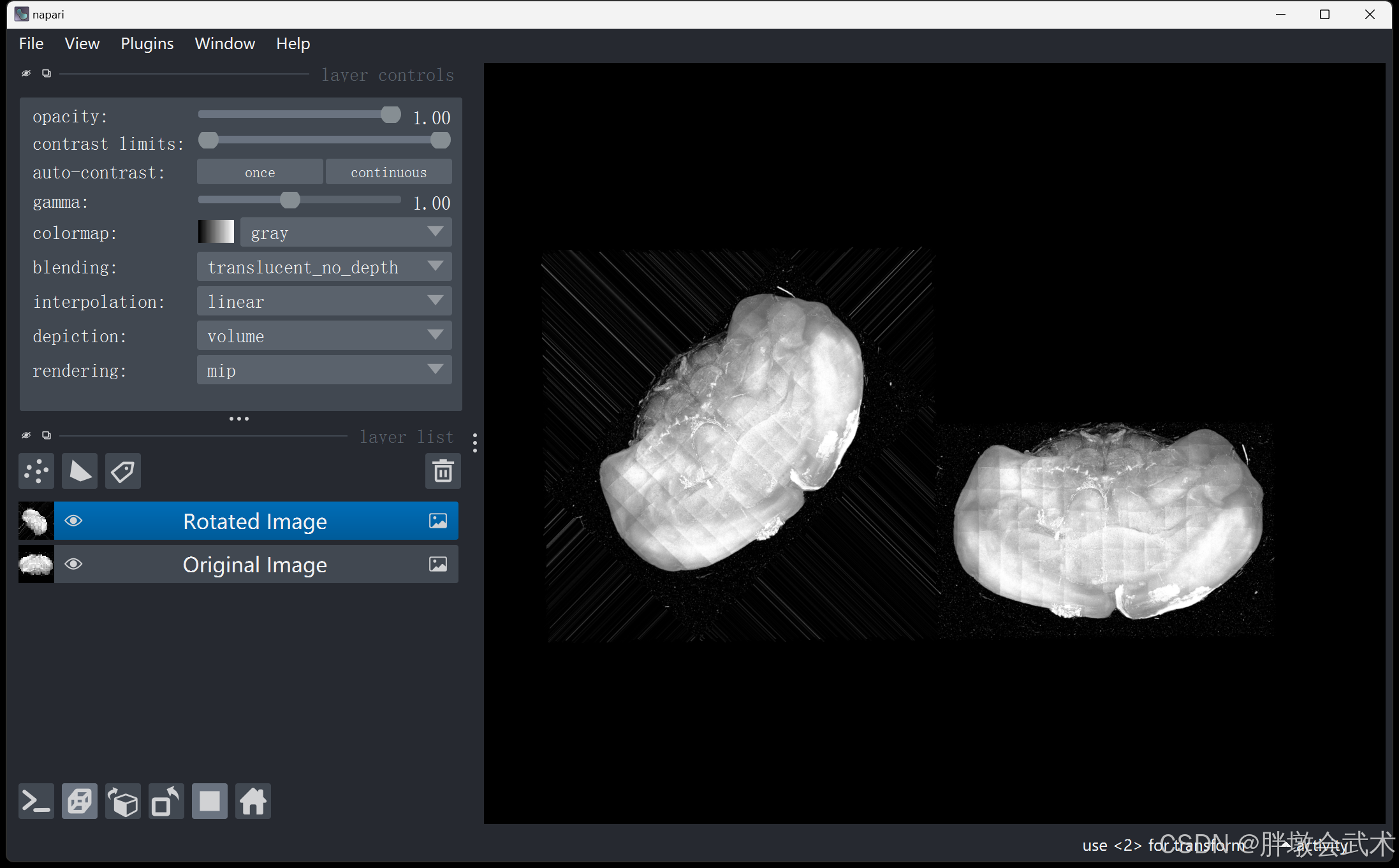Viewport: 1399px width, 868px height.
Task: Hide the Rotated Image layer
Action: click(74, 521)
